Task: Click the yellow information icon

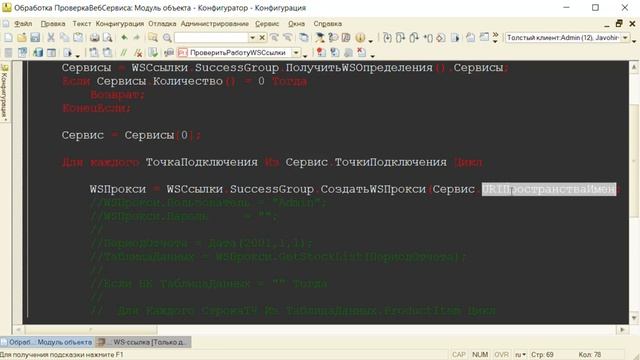Action: tap(360, 38)
